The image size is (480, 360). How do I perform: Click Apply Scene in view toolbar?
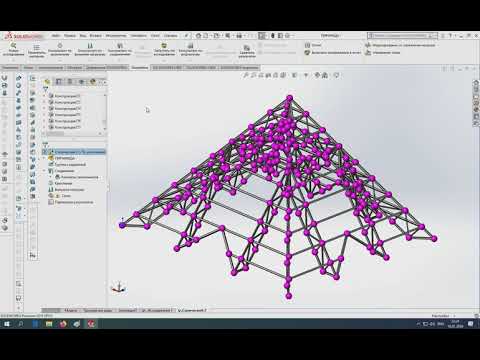325,75
